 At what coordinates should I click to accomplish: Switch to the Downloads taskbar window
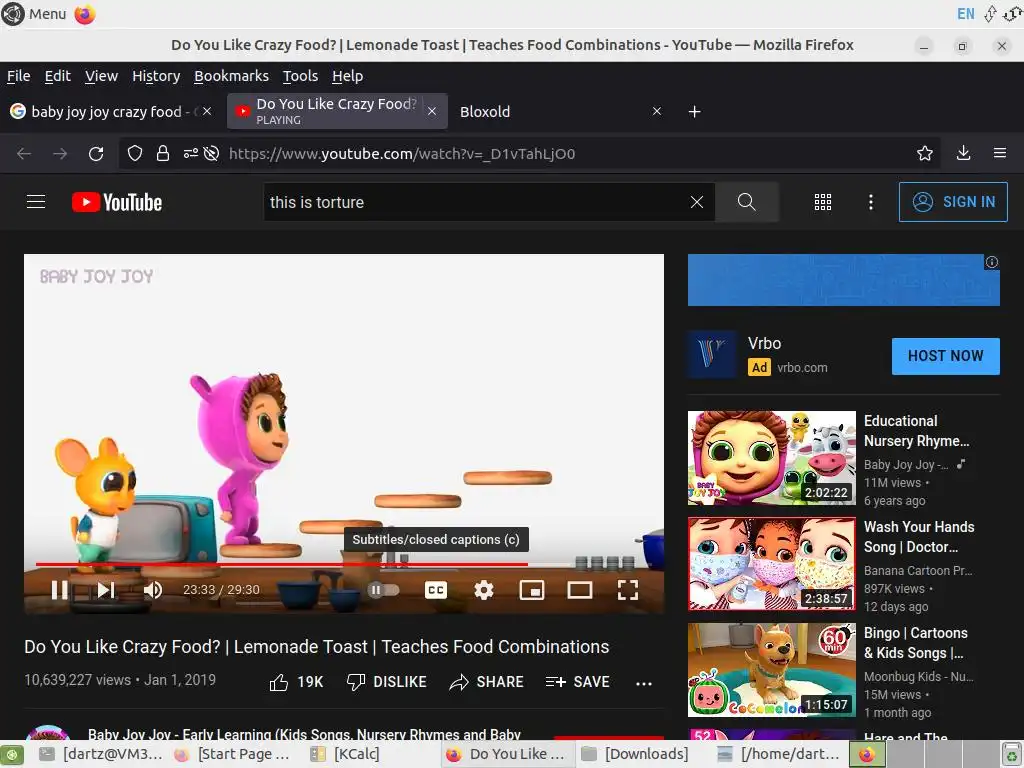(635, 754)
